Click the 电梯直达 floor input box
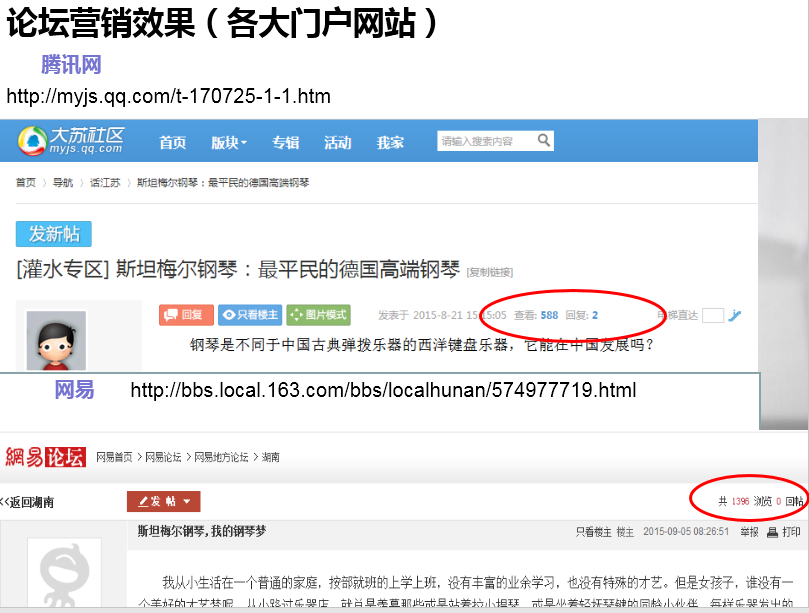The height and width of the screenshot is (613, 809). coord(713,315)
